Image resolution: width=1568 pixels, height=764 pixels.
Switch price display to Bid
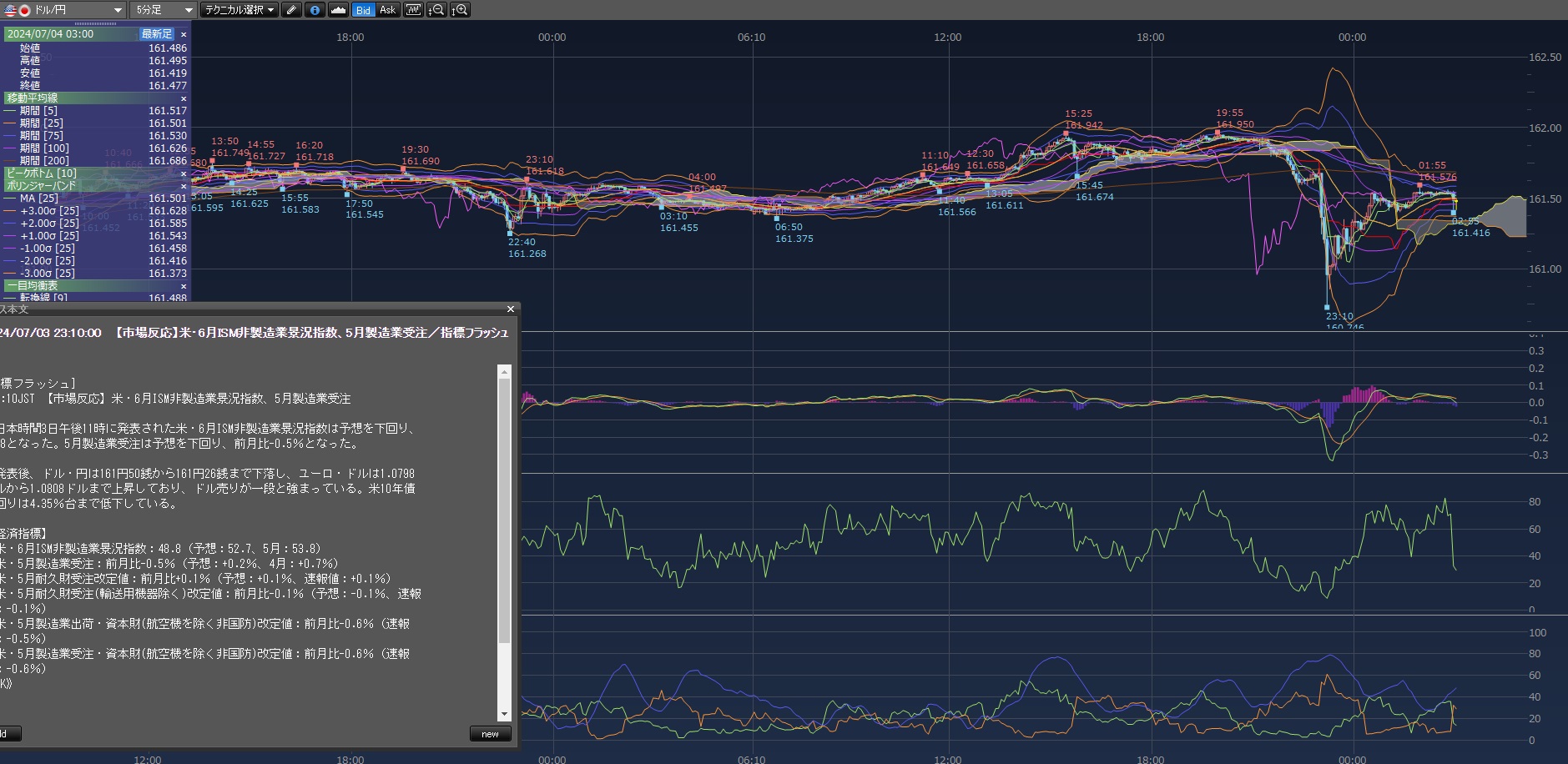click(363, 10)
